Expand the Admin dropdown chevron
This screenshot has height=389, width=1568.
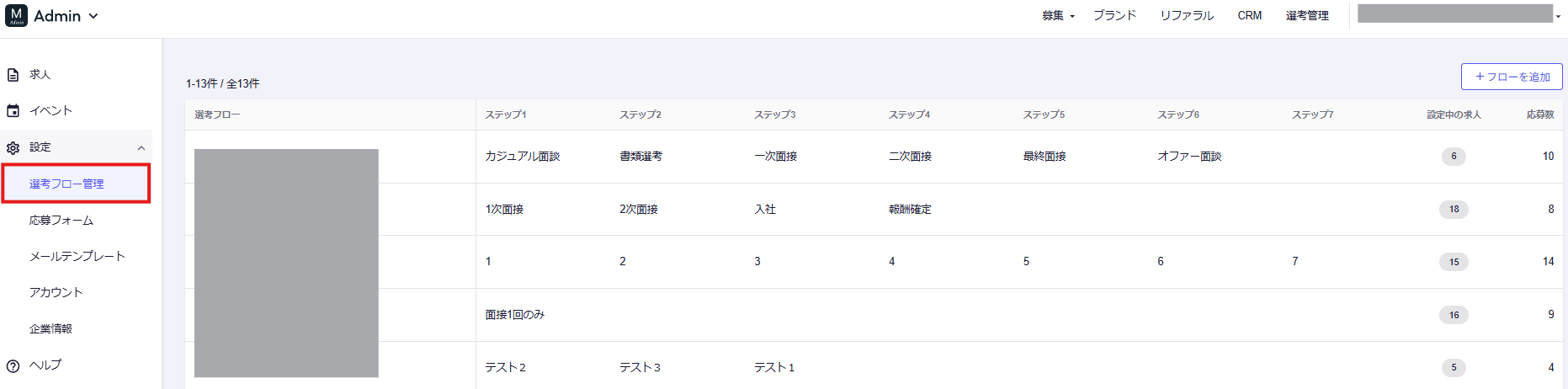click(x=93, y=16)
